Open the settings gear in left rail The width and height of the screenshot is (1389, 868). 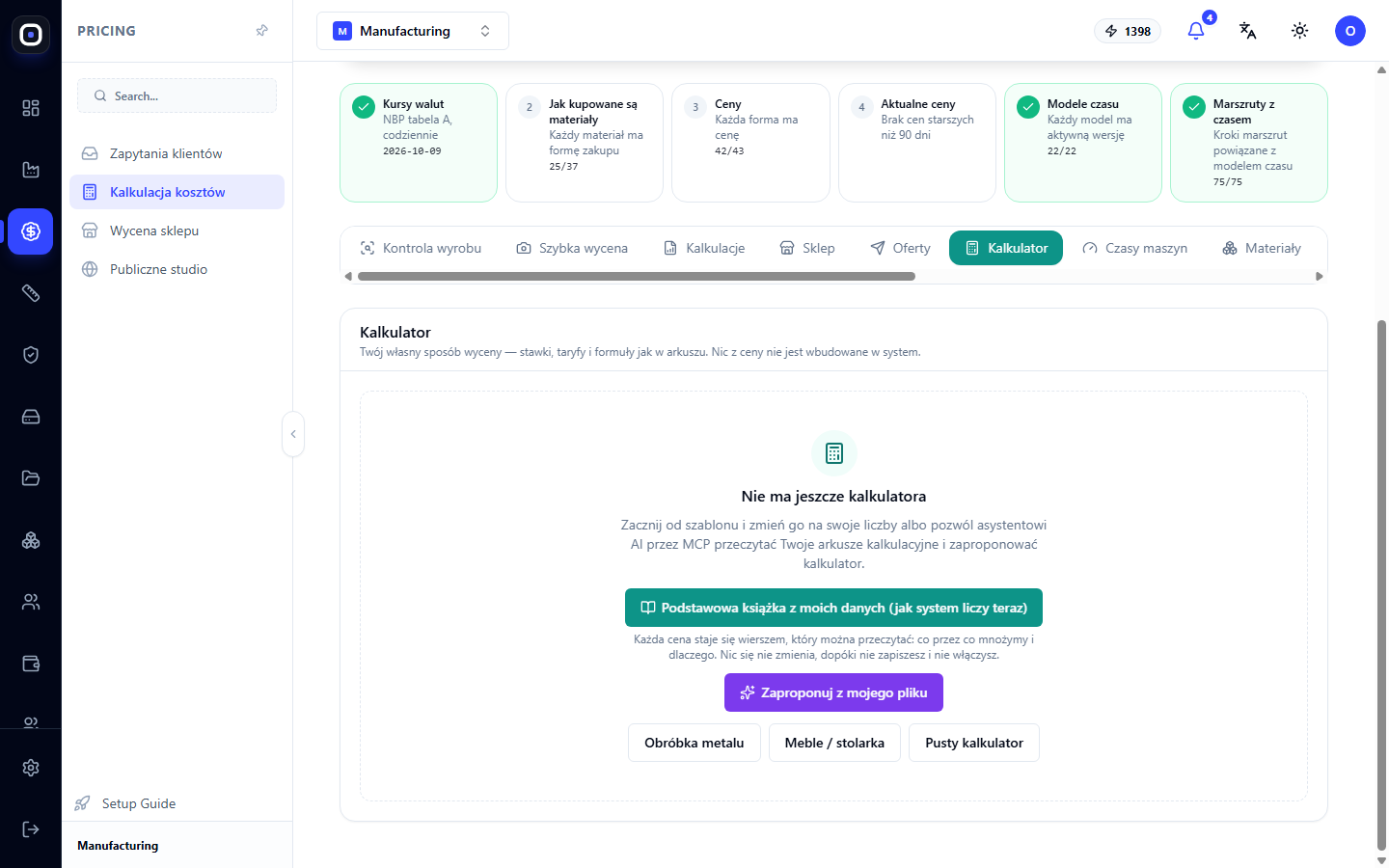[x=31, y=768]
